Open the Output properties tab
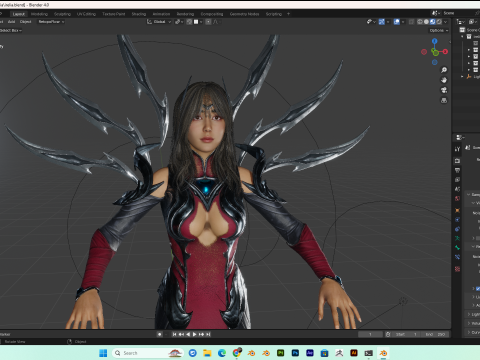480x360 pixels. click(457, 170)
